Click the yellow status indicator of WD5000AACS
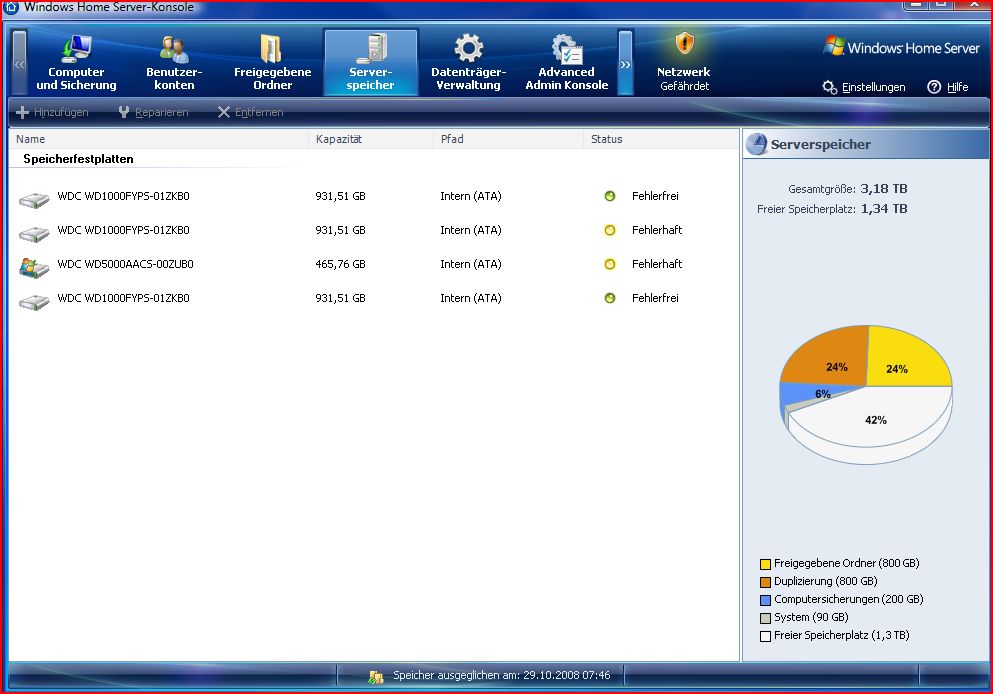 (x=610, y=264)
